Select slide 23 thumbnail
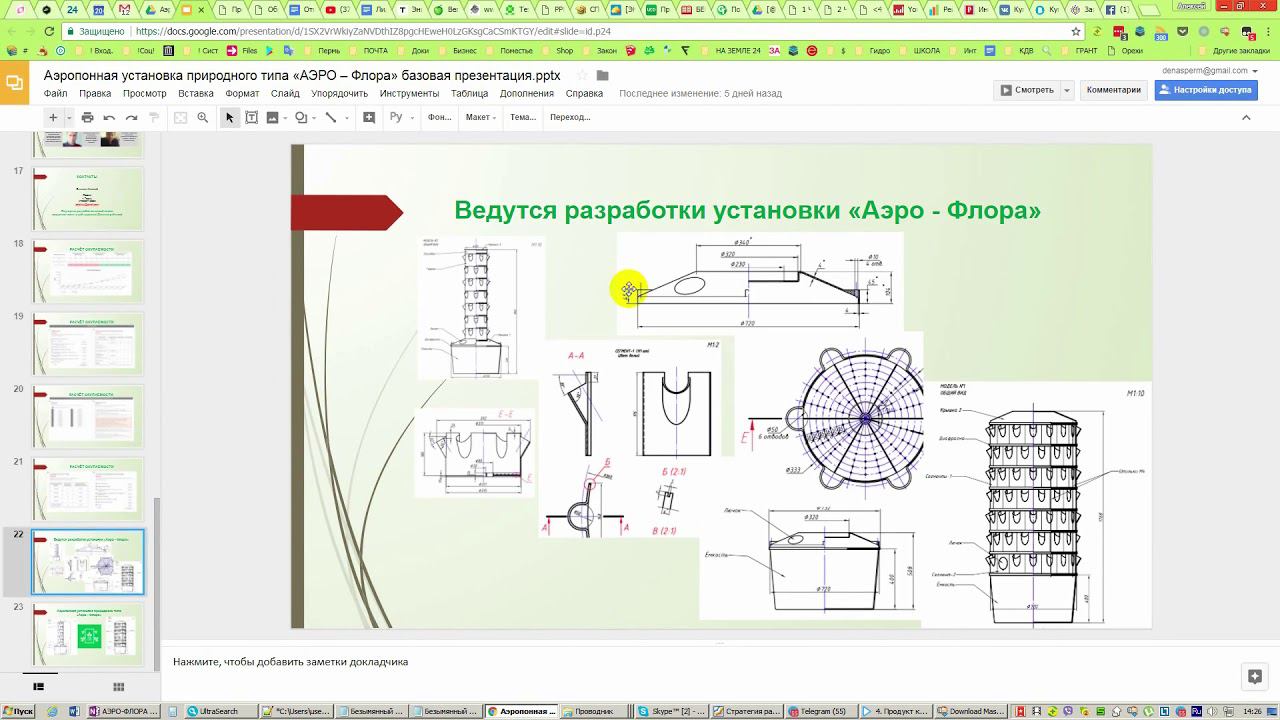The width and height of the screenshot is (1280, 720). point(88,634)
